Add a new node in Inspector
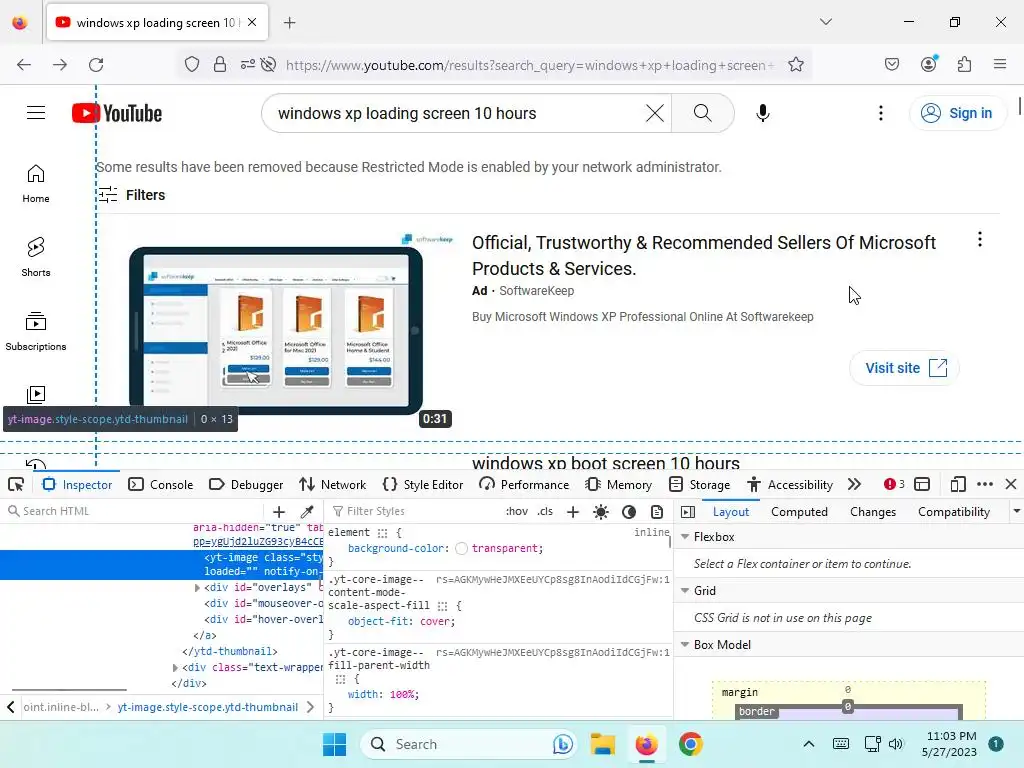The width and height of the screenshot is (1024, 768). pyautogui.click(x=279, y=511)
